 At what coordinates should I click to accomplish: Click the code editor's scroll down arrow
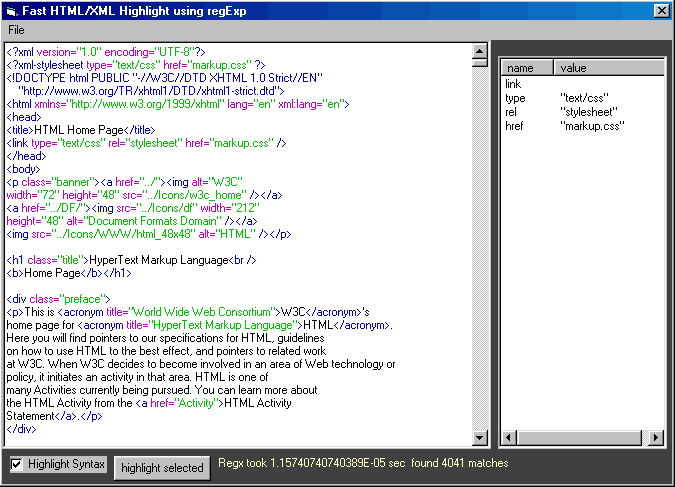[x=479, y=439]
